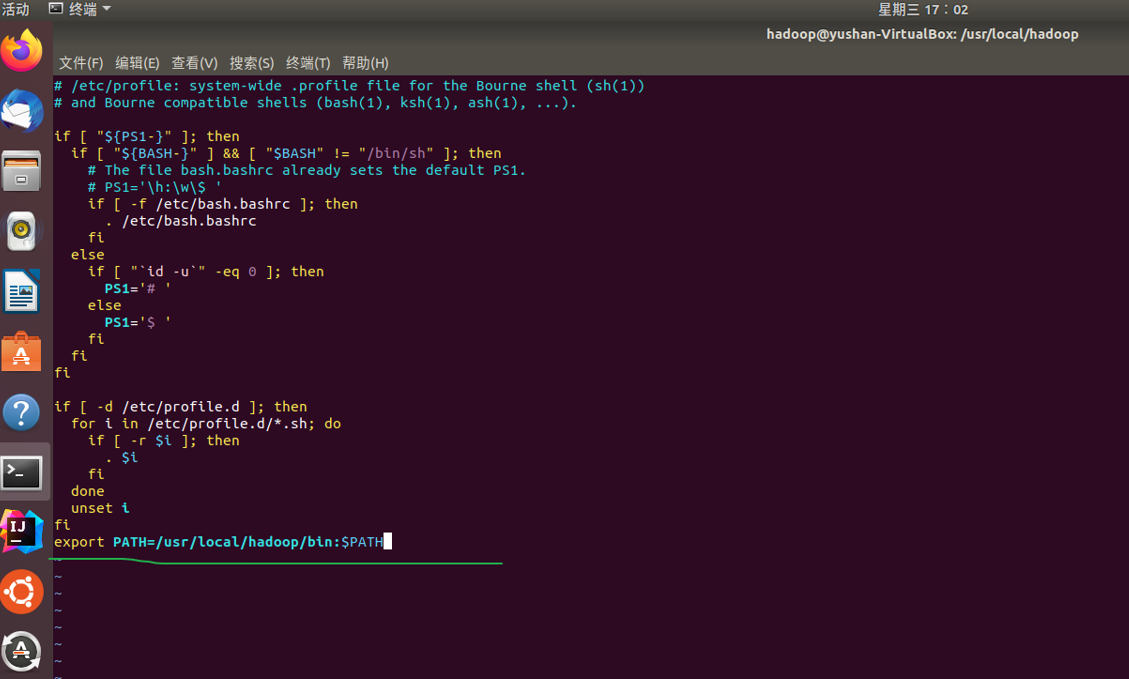This screenshot has width=1129, height=679.
Task: Open Ubuntu Software store
Action: coord(22,352)
